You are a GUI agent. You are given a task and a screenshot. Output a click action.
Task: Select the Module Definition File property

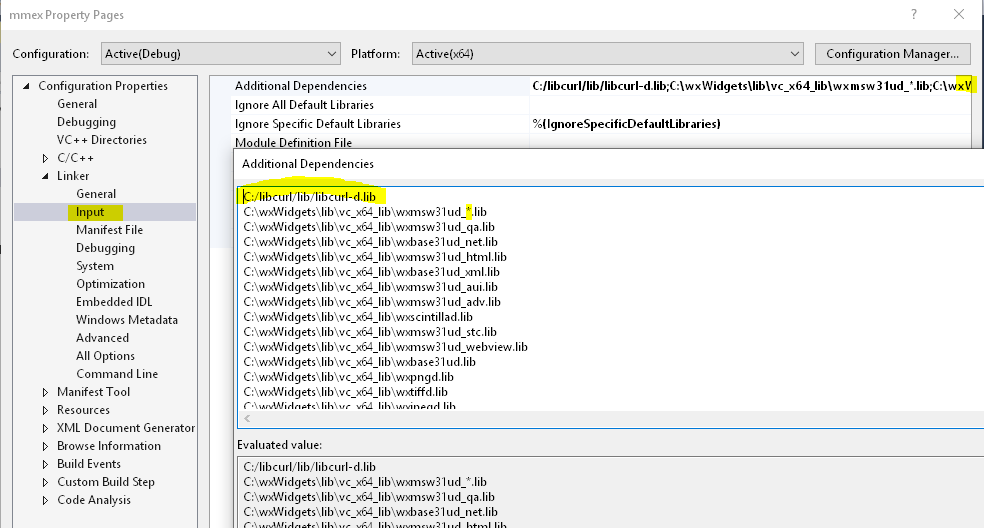pyautogui.click(x=293, y=143)
